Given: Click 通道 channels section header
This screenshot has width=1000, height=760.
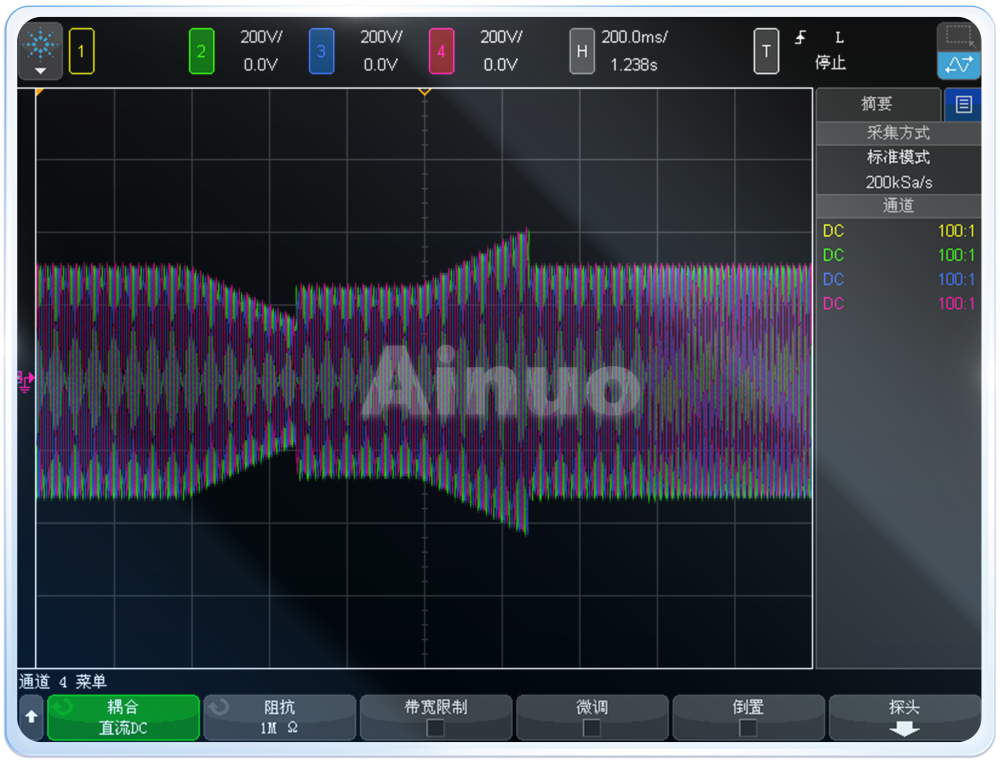Looking at the screenshot, I should click(x=899, y=205).
